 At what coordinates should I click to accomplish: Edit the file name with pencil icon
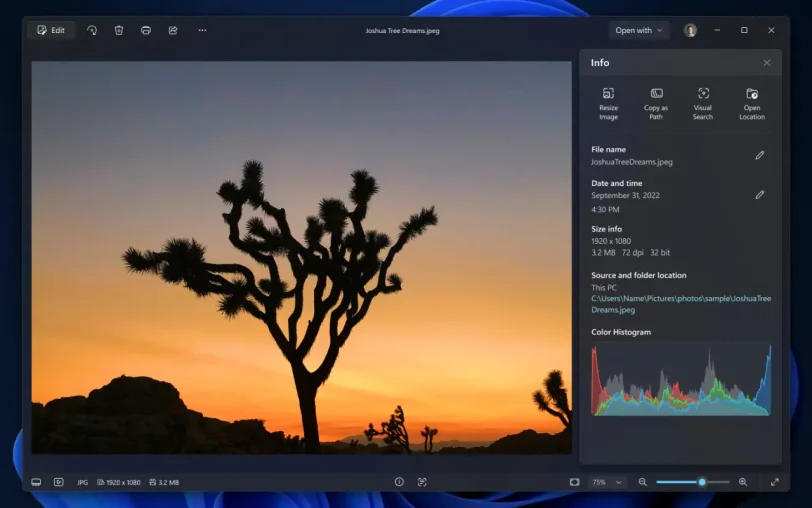(759, 155)
